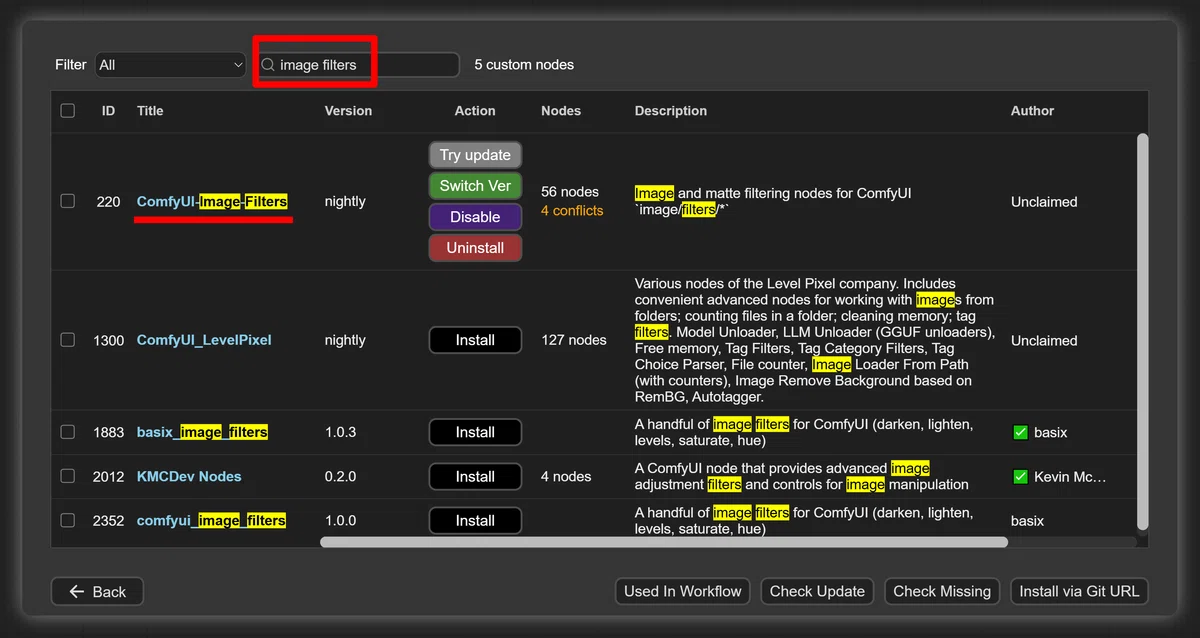Image resolution: width=1200 pixels, height=638 pixels.
Task: Click the green verified badge next to basix
Action: (1020, 433)
